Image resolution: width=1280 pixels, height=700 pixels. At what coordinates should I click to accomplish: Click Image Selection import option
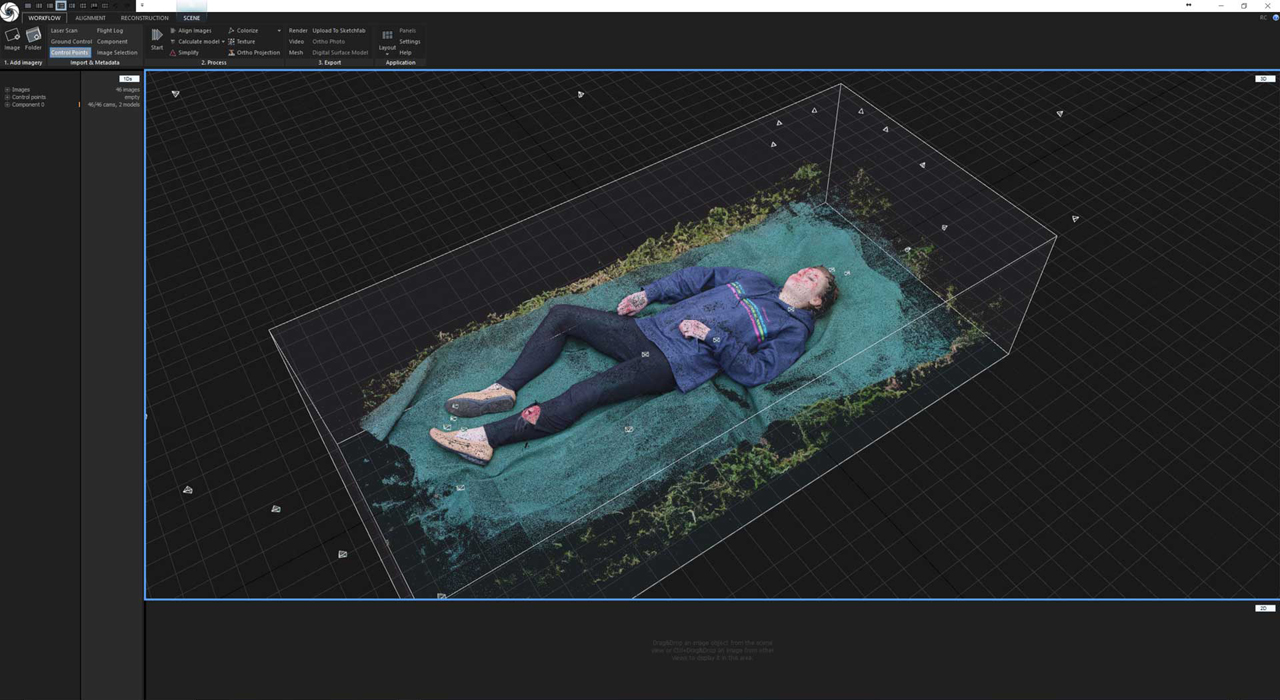[x=117, y=53]
